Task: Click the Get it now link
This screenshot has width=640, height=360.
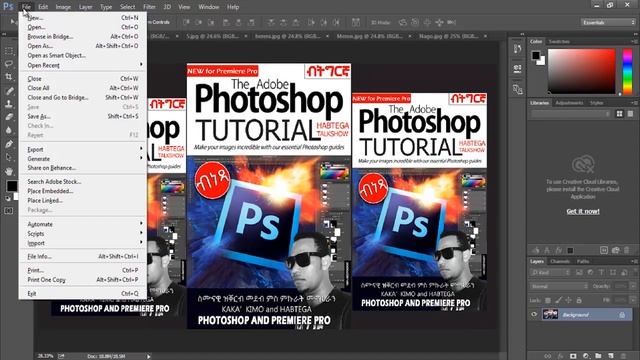Action: (583, 211)
